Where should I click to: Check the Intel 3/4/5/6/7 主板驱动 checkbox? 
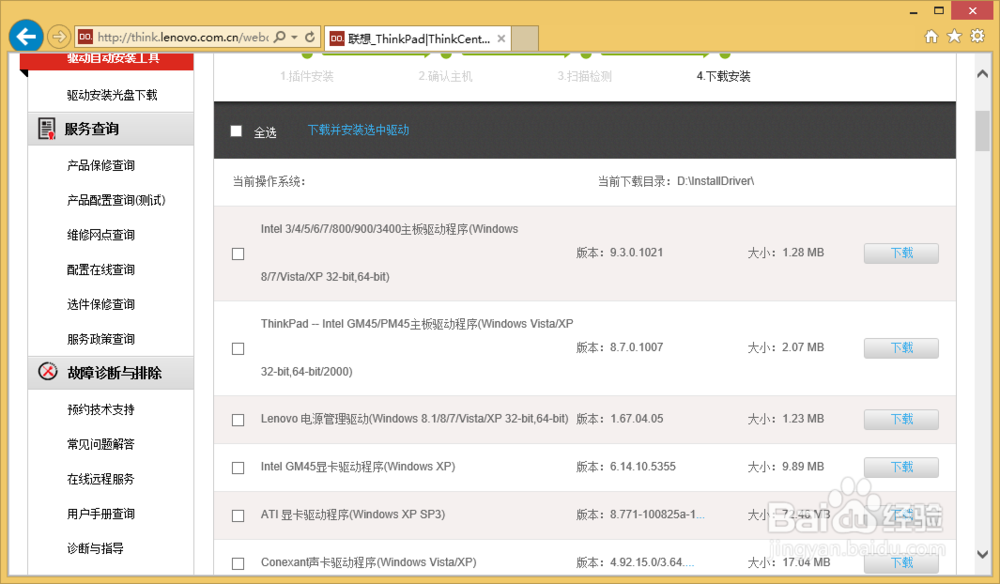(238, 254)
